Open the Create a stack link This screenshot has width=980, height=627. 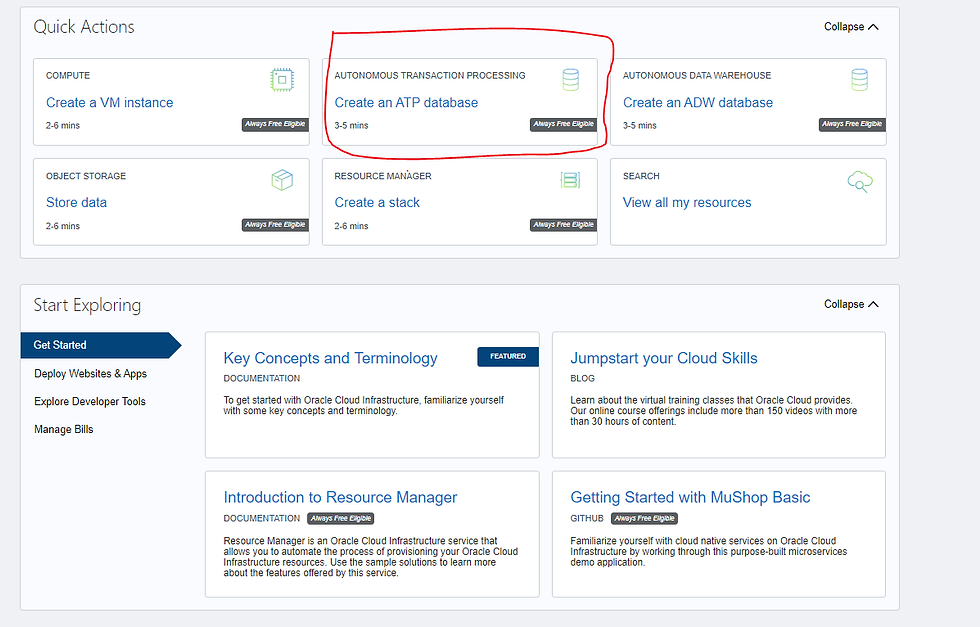coord(377,203)
